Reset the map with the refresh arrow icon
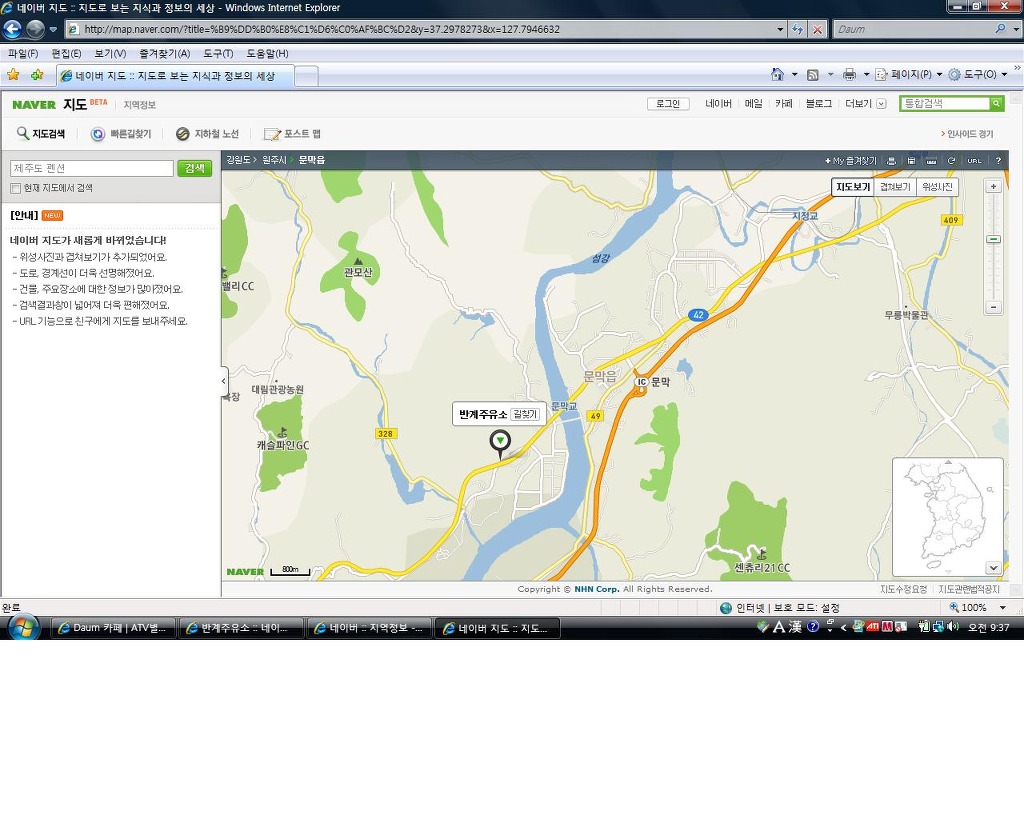The width and height of the screenshot is (1024, 819). [952, 161]
